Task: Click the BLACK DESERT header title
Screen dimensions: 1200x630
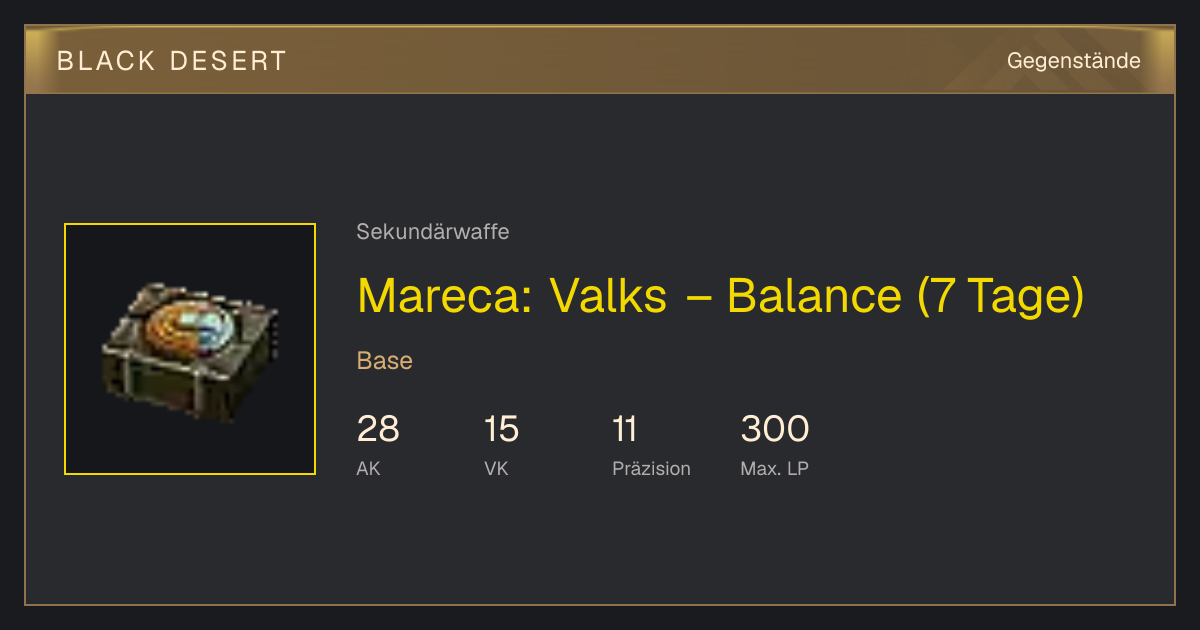Action: pos(172,61)
